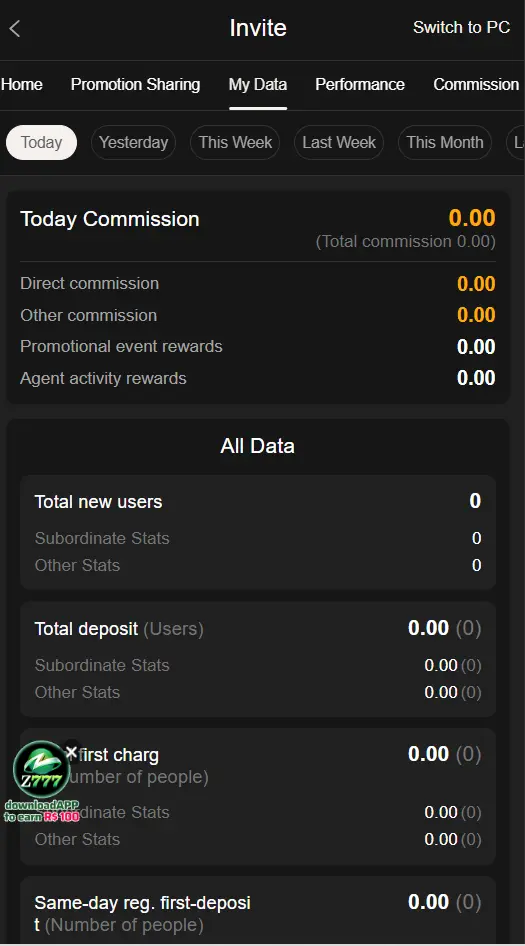Open the Total new users card

(x=258, y=532)
